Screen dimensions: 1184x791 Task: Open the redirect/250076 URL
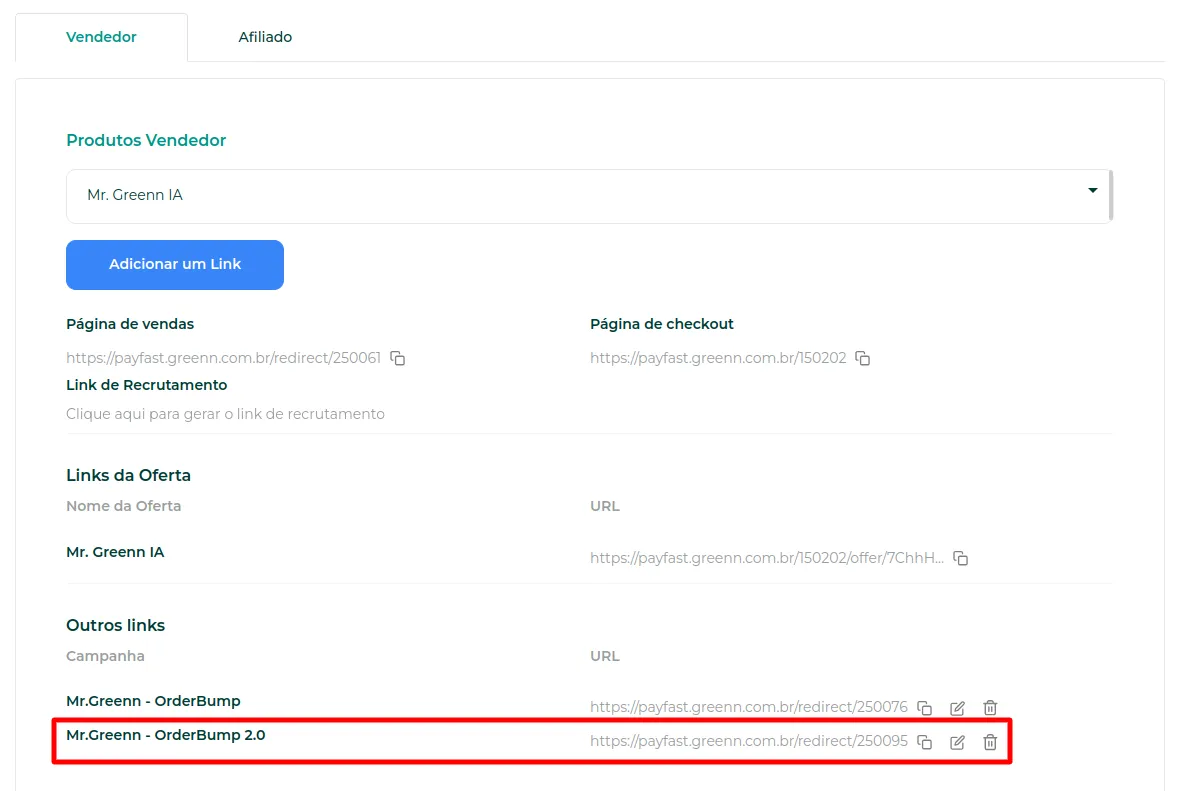click(749, 708)
